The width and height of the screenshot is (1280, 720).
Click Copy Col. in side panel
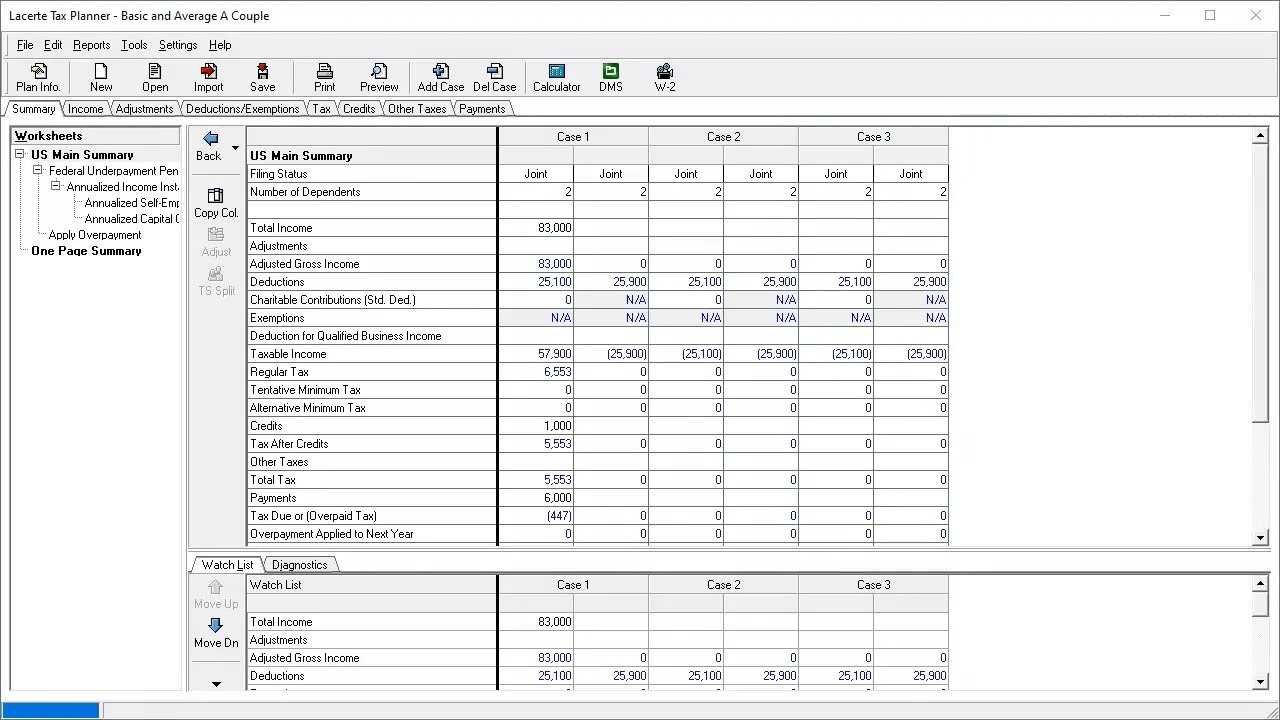tap(216, 202)
